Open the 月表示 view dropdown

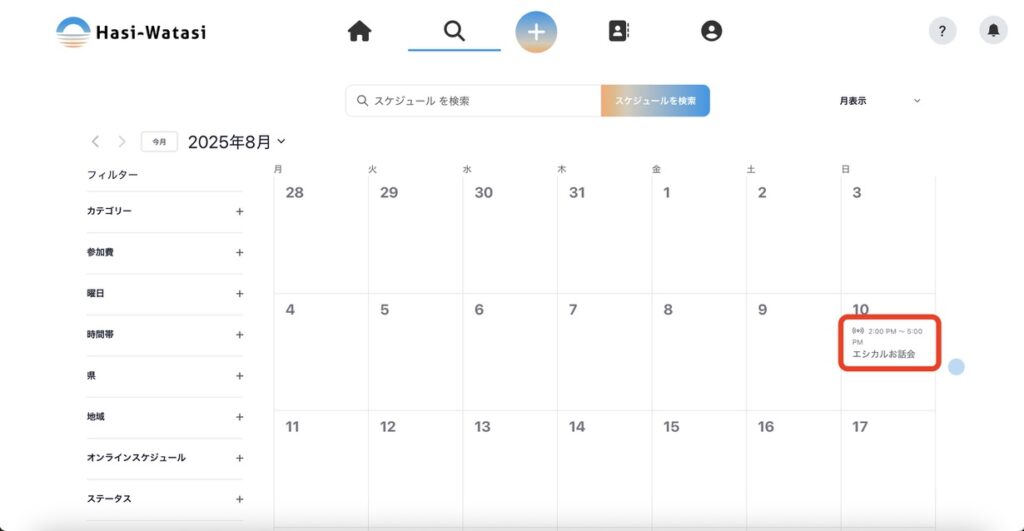tap(879, 101)
